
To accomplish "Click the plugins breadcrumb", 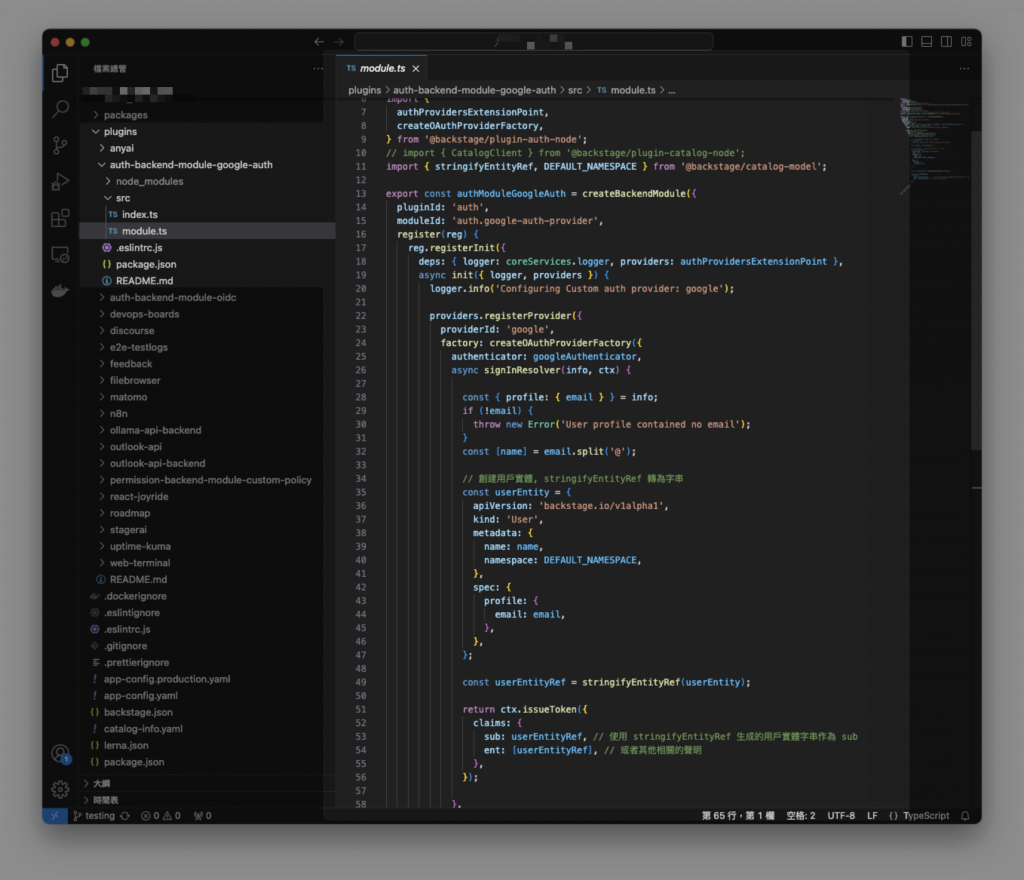I will point(364,90).
